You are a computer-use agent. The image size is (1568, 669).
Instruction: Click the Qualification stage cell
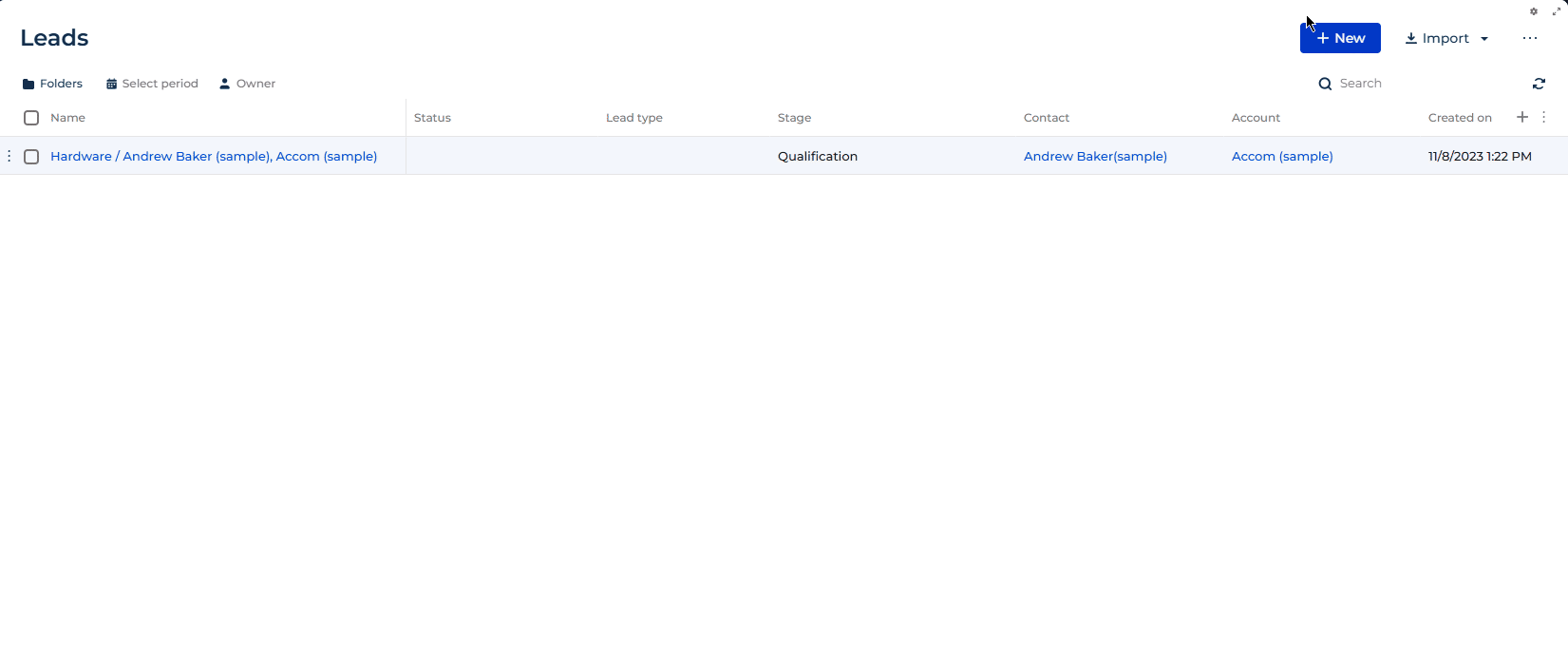click(818, 156)
